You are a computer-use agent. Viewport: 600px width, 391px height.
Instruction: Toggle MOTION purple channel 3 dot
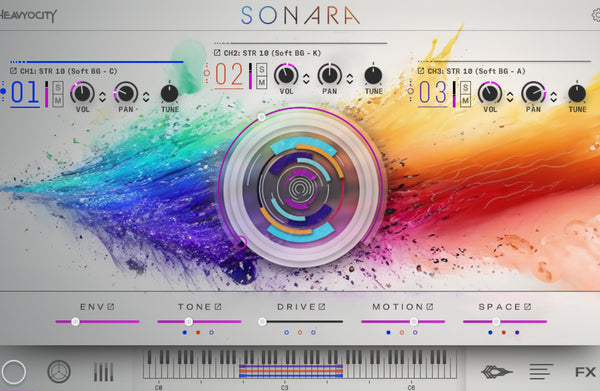(415, 332)
